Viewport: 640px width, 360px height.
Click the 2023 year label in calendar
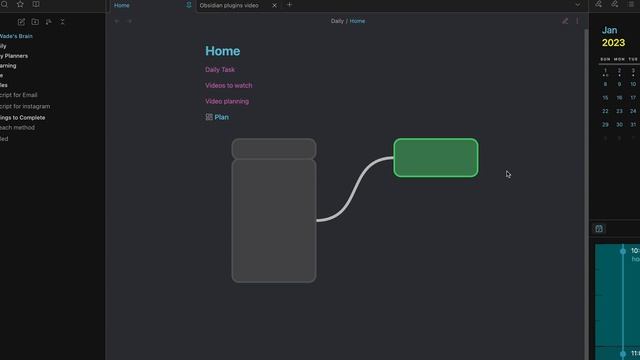pyautogui.click(x=613, y=43)
